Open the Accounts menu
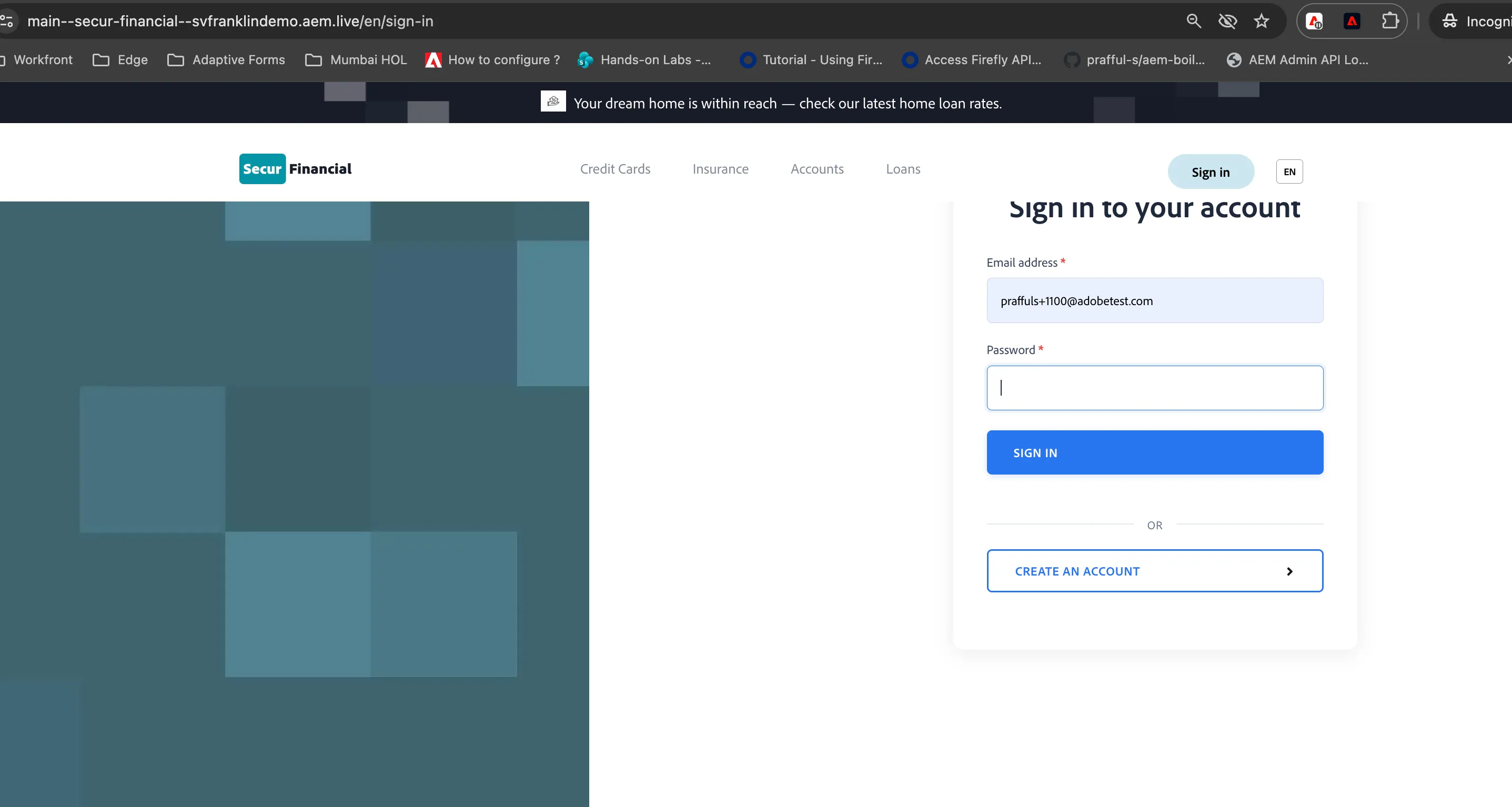This screenshot has width=1512, height=807. click(817, 169)
